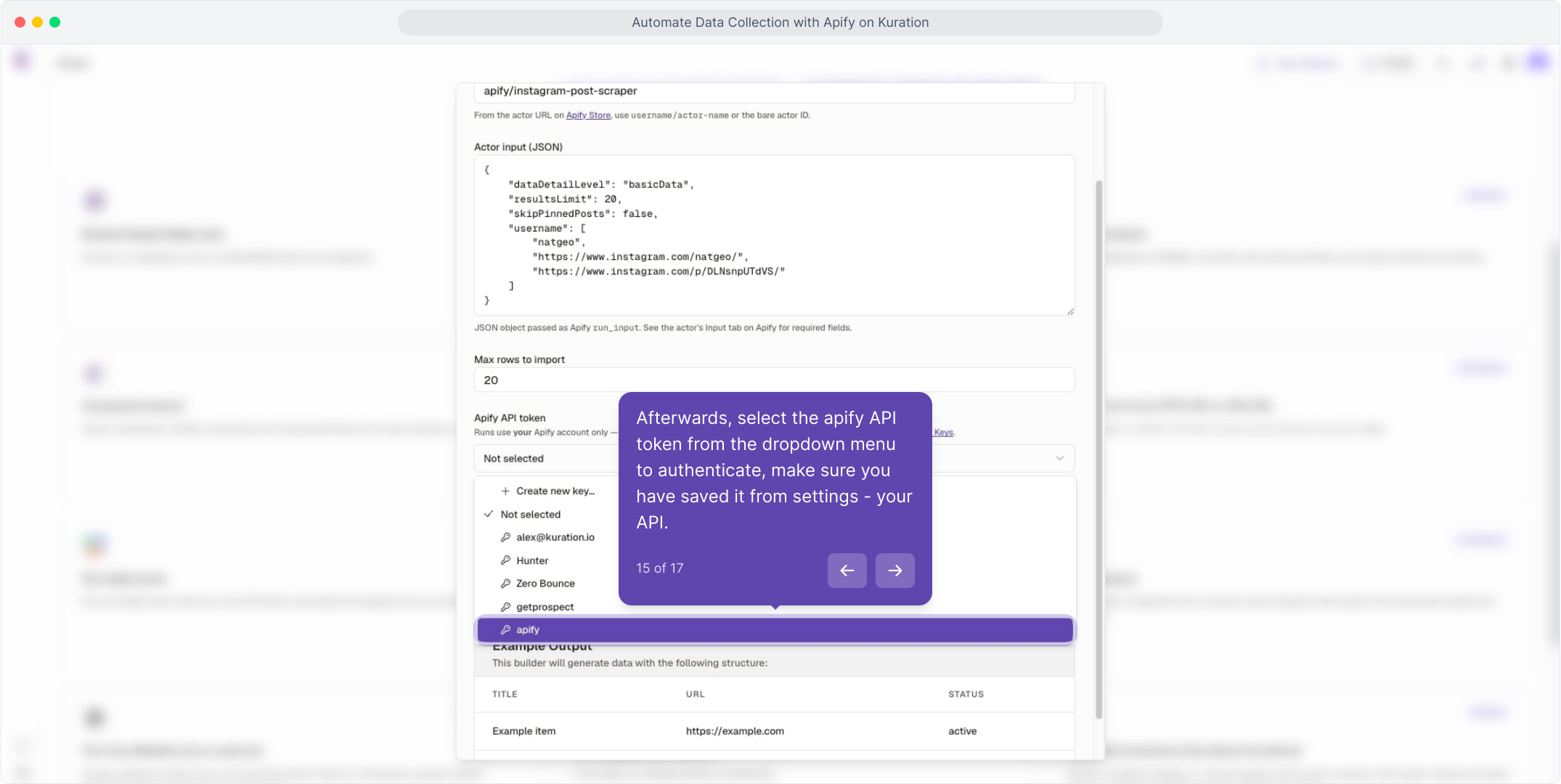
Task: Click the modal vertical scrollbar
Action: [1099, 450]
